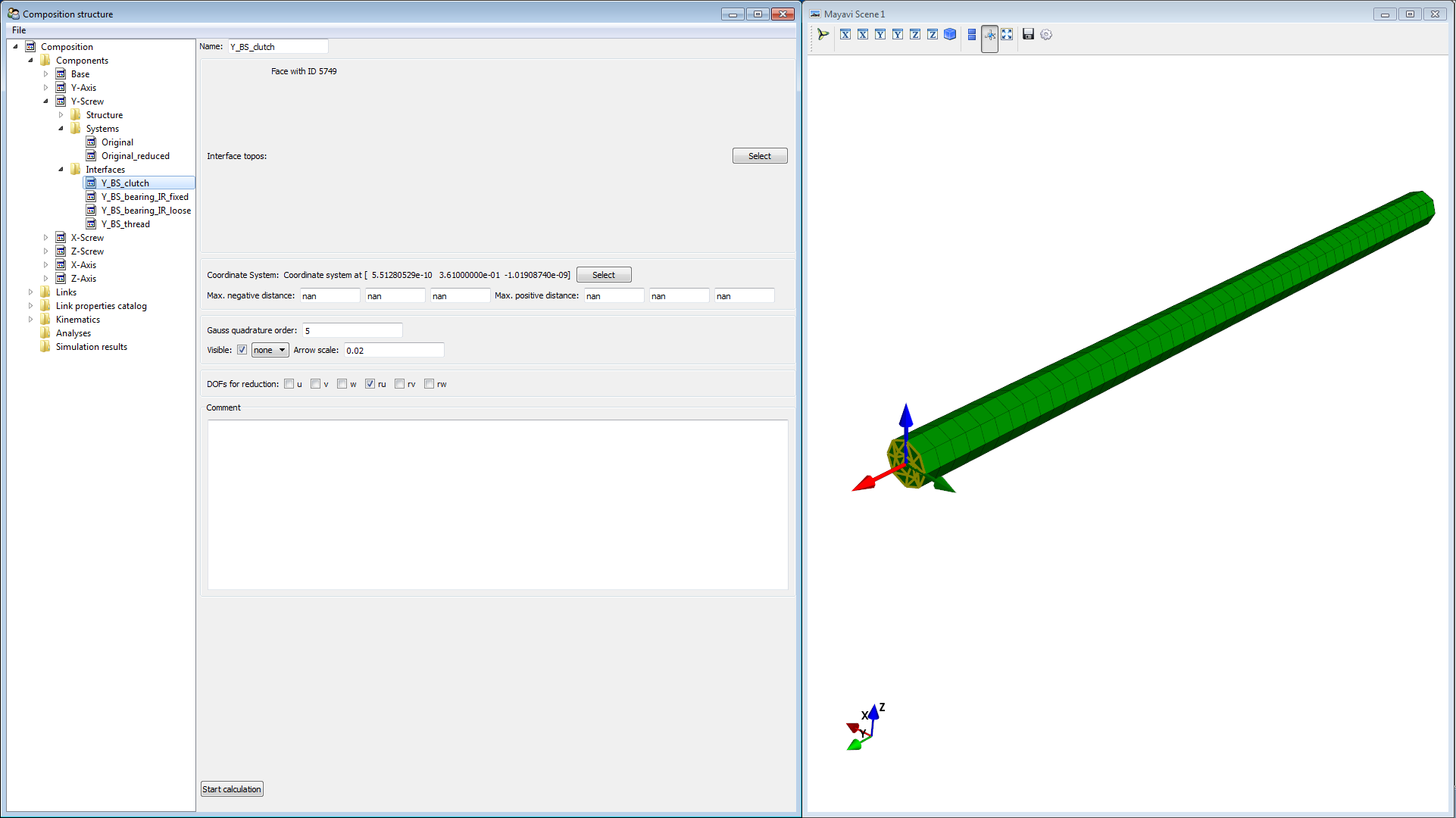Viewport: 1456px width, 818px height.
Task: Click Select button for Coordinate System
Action: (603, 275)
